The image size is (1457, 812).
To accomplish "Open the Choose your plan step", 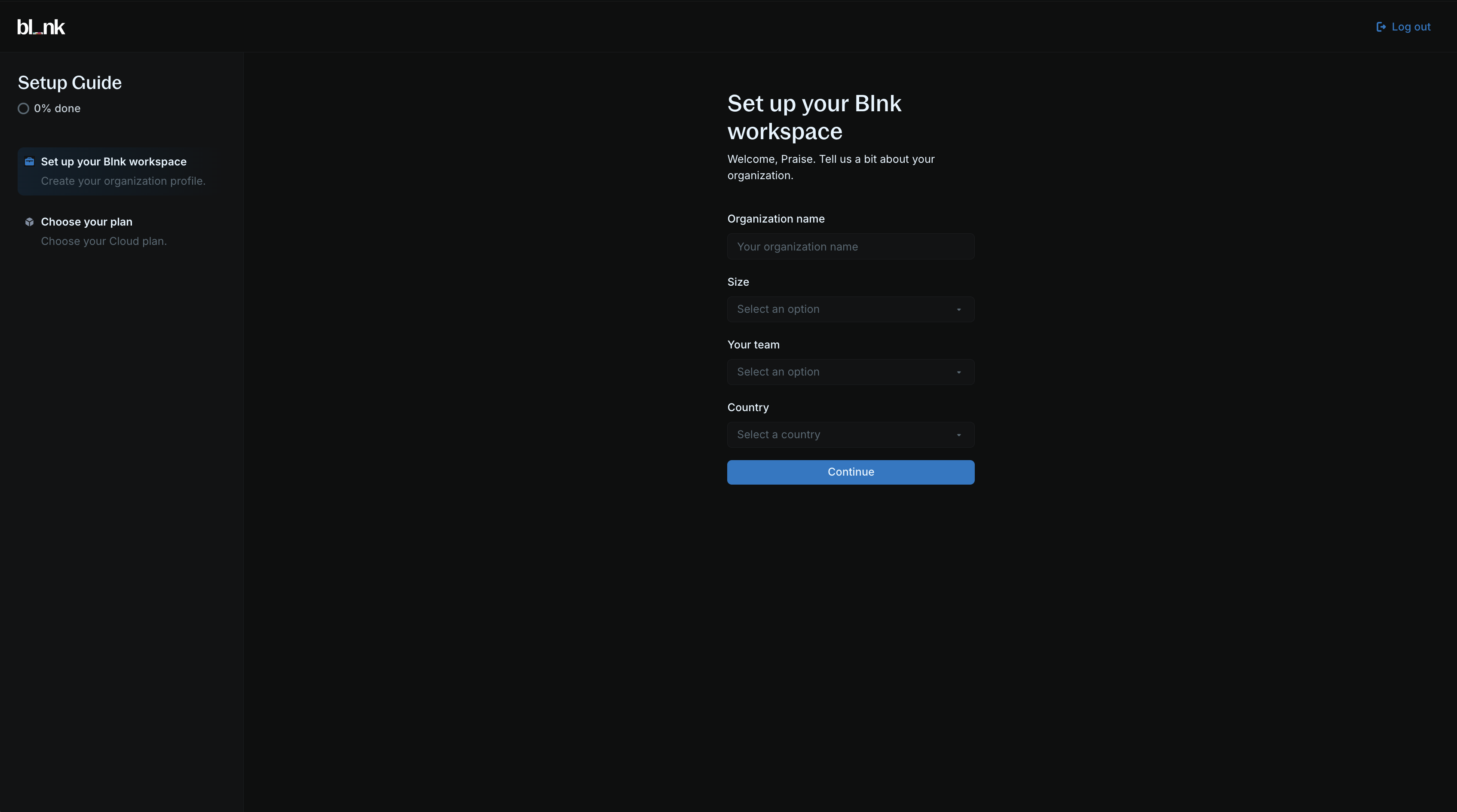I will click(x=122, y=231).
